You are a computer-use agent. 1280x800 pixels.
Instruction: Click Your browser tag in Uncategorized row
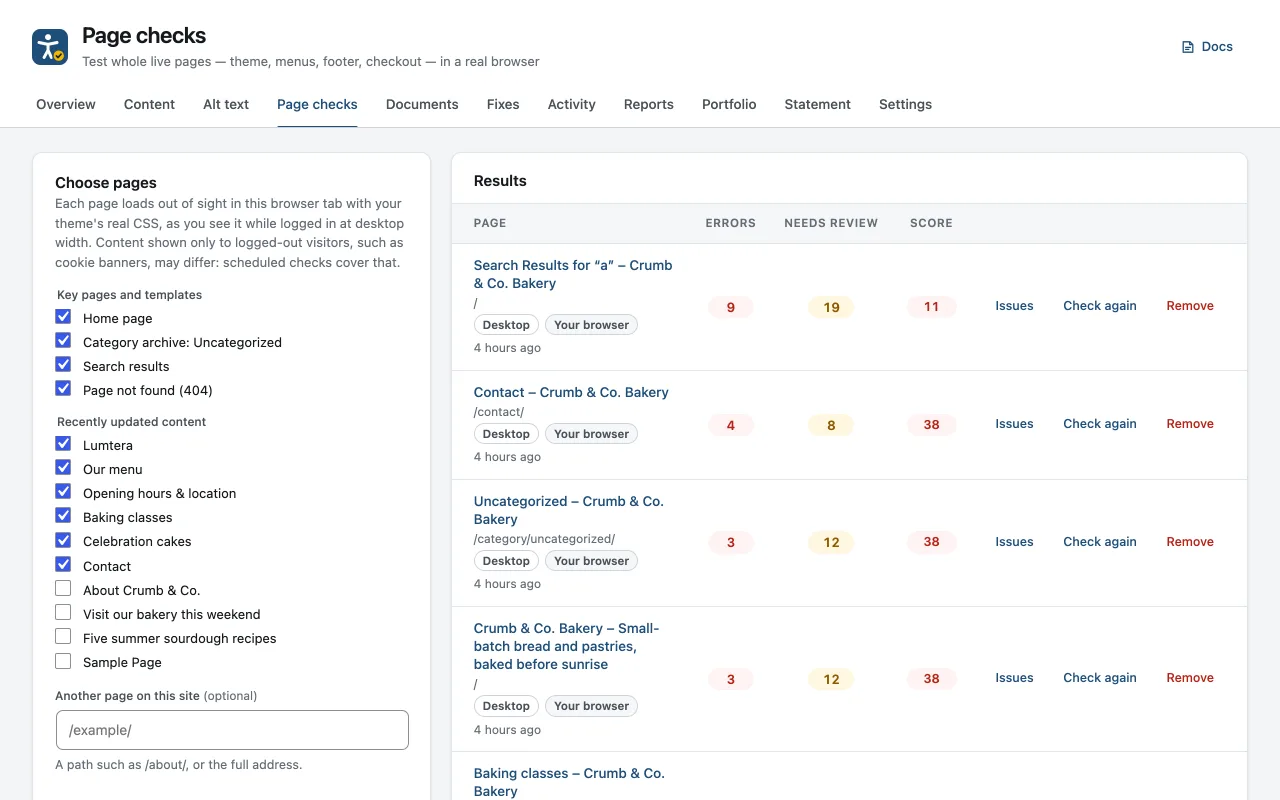pyautogui.click(x=591, y=561)
